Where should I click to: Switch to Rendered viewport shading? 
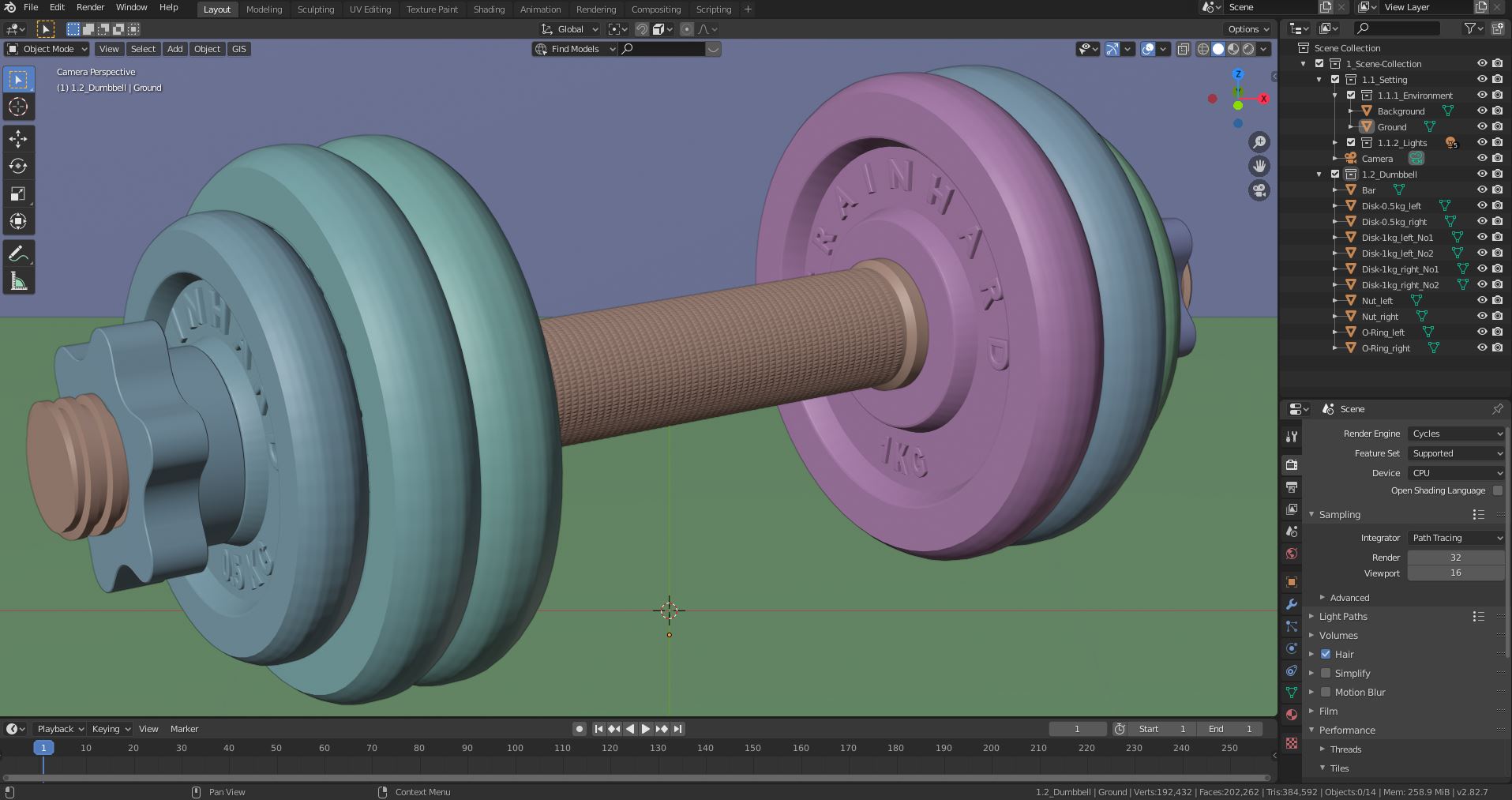coord(1247,48)
